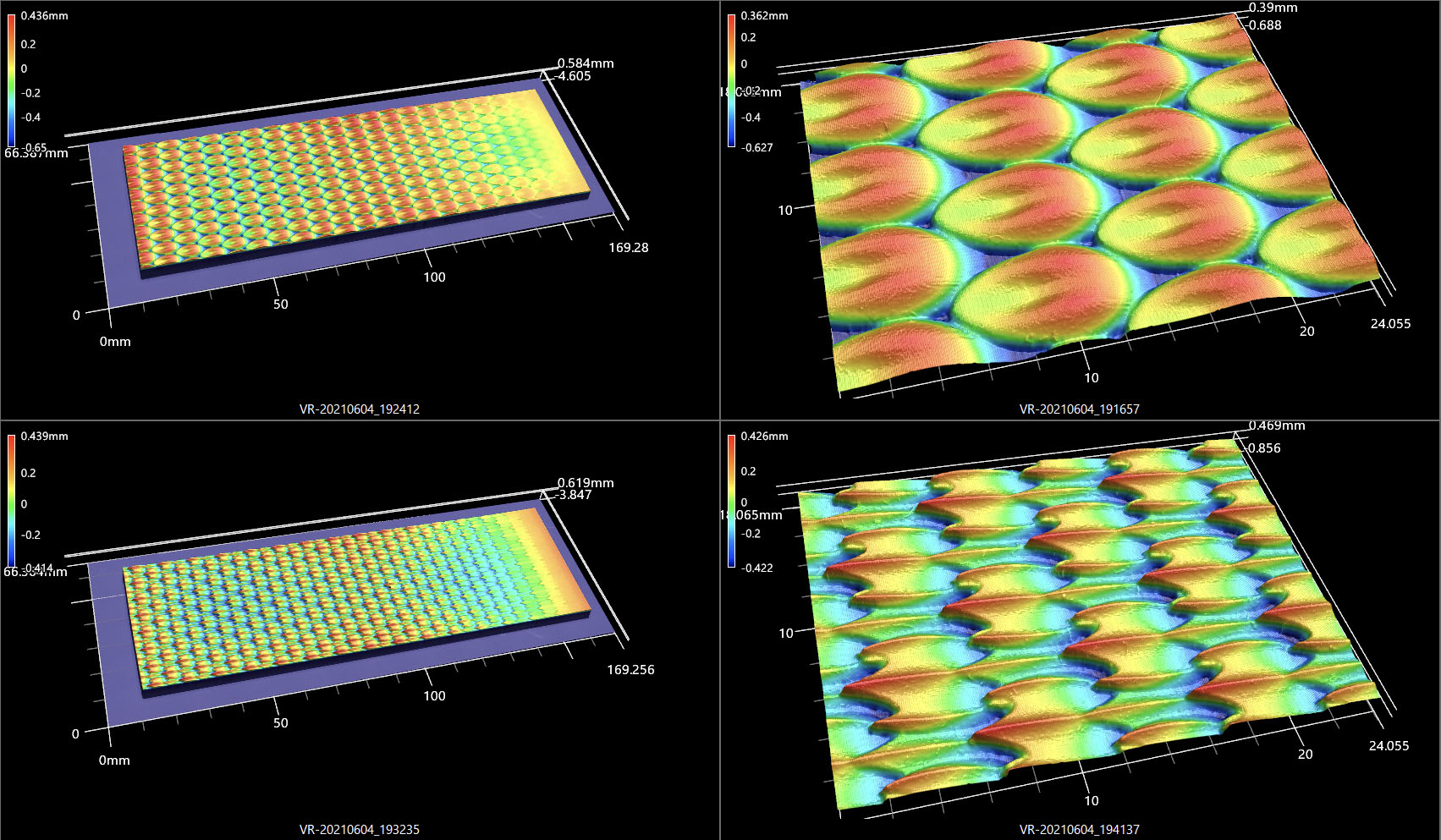This screenshot has height=840, width=1441.
Task: Click the 169.256 axis end value
Action: 630,670
